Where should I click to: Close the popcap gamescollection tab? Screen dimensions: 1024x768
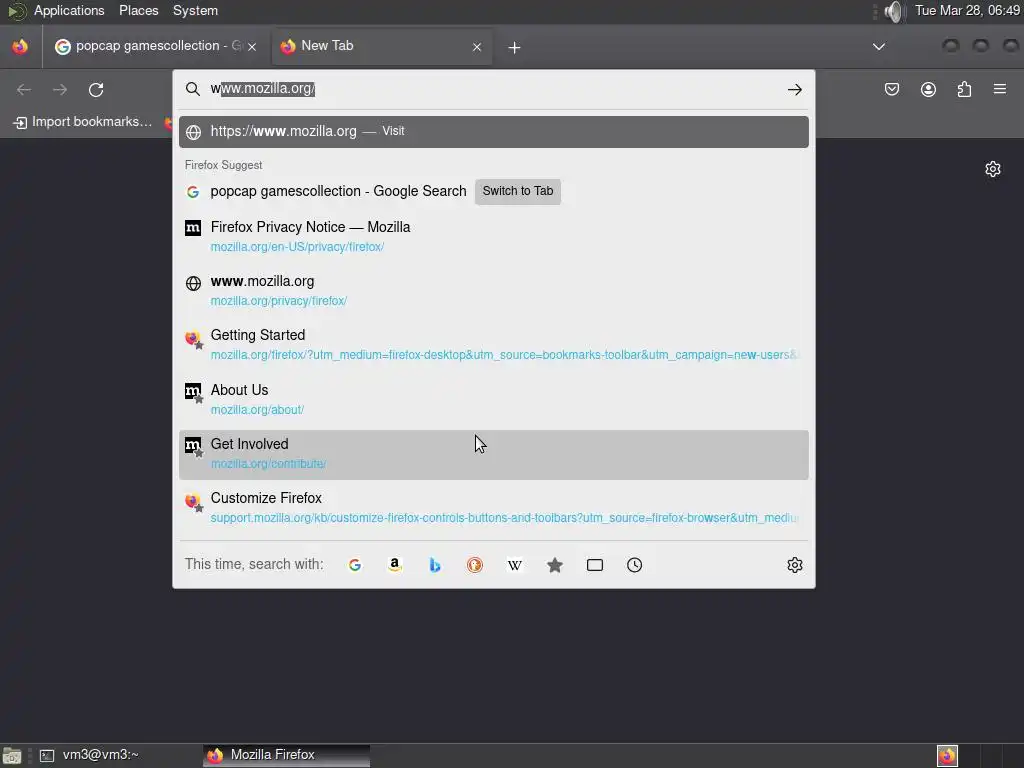click(252, 47)
